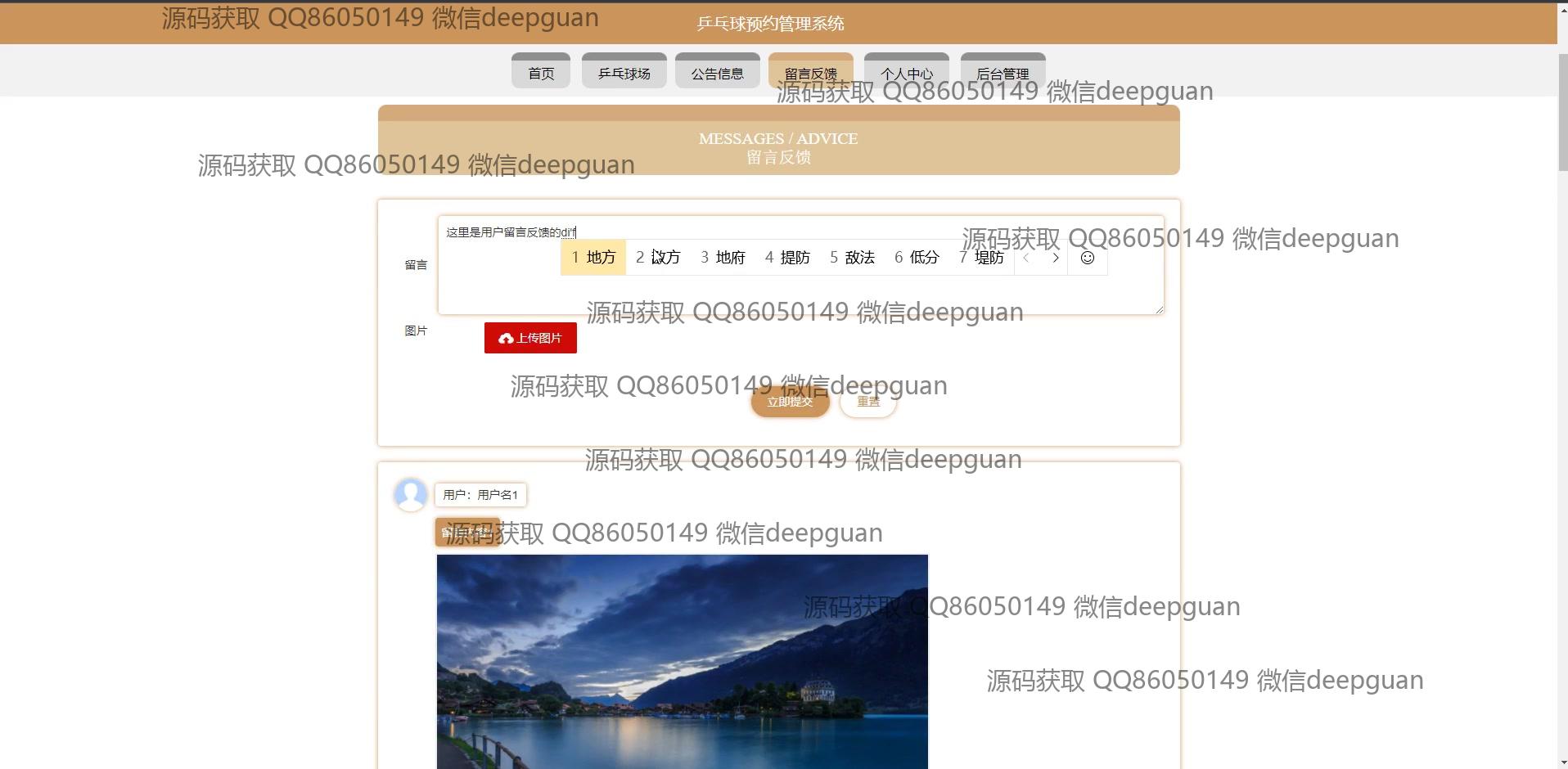The height and width of the screenshot is (769, 1568).
Task: Choose IME candidate 3 地府
Action: (723, 258)
